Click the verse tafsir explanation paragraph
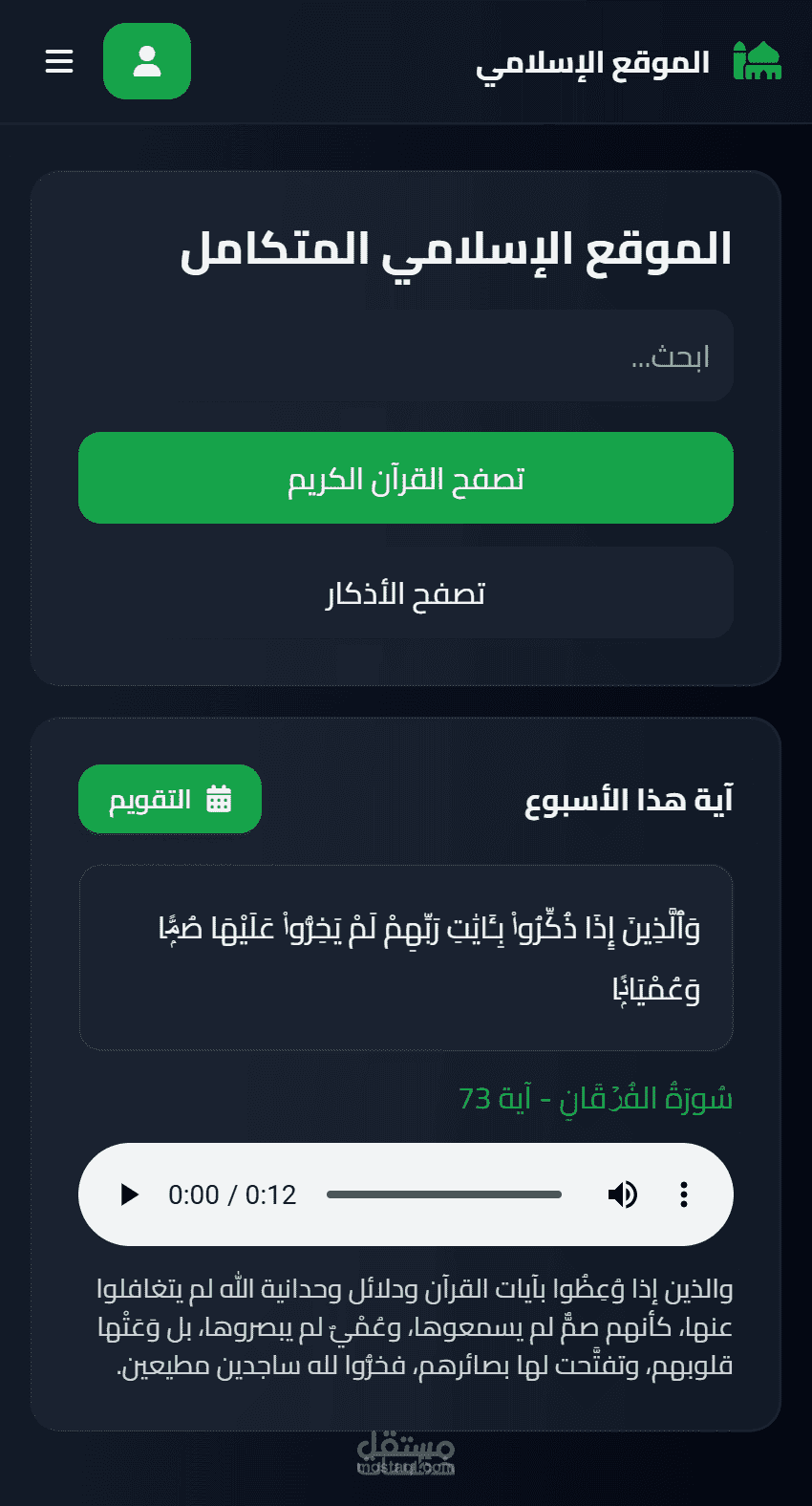Image resolution: width=812 pixels, height=1506 pixels. point(415,1326)
